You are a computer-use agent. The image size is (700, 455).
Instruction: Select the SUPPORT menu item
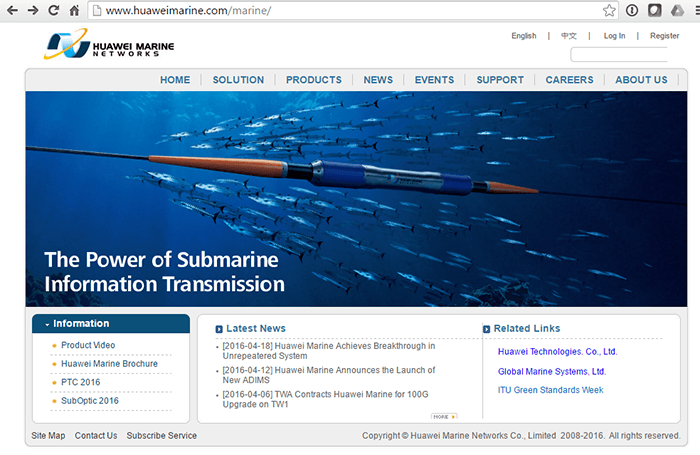[x=500, y=80]
